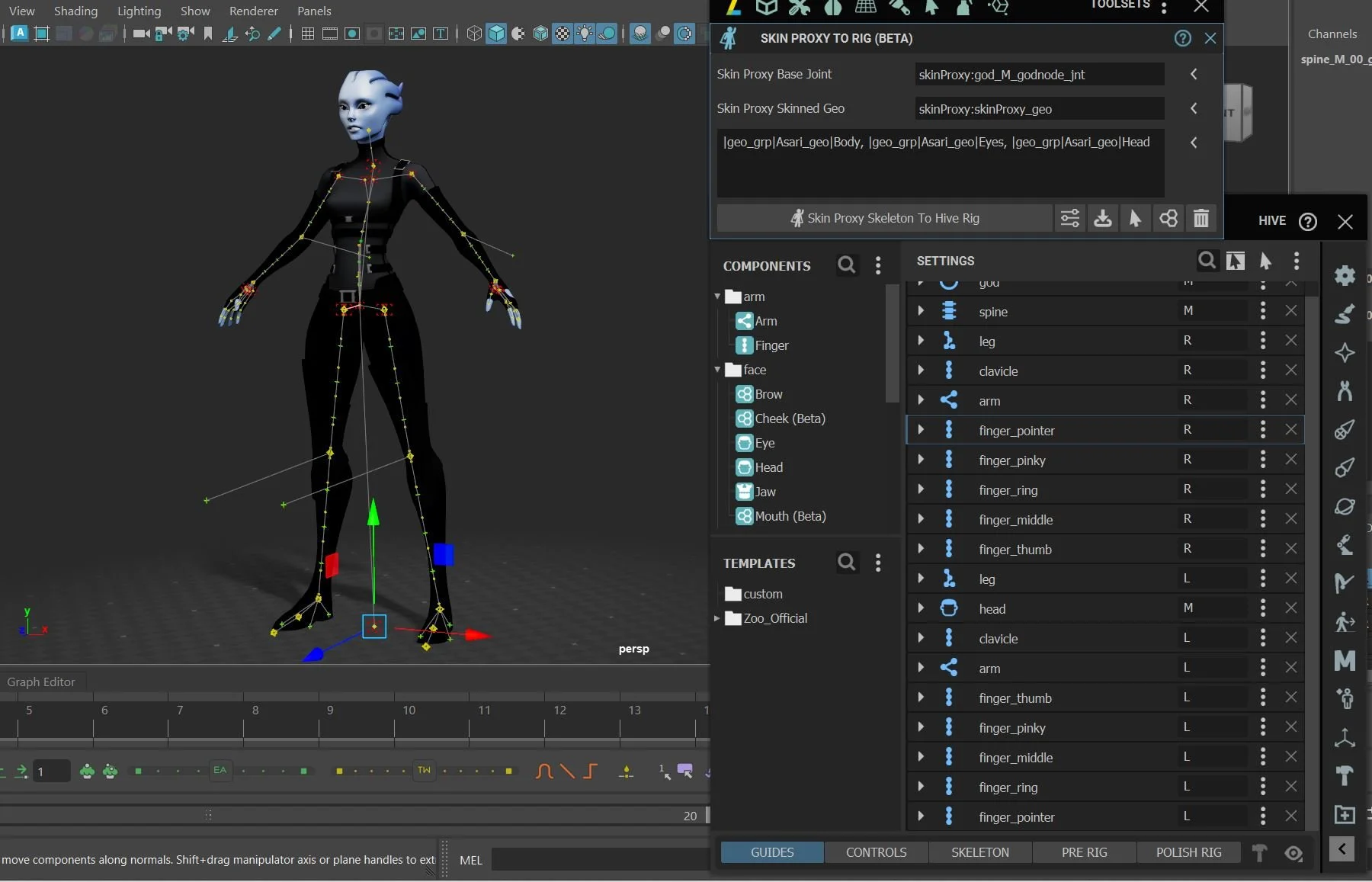Image resolution: width=1372 pixels, height=882 pixels.
Task: Click the Ease slider EA handle
Action: [220, 770]
